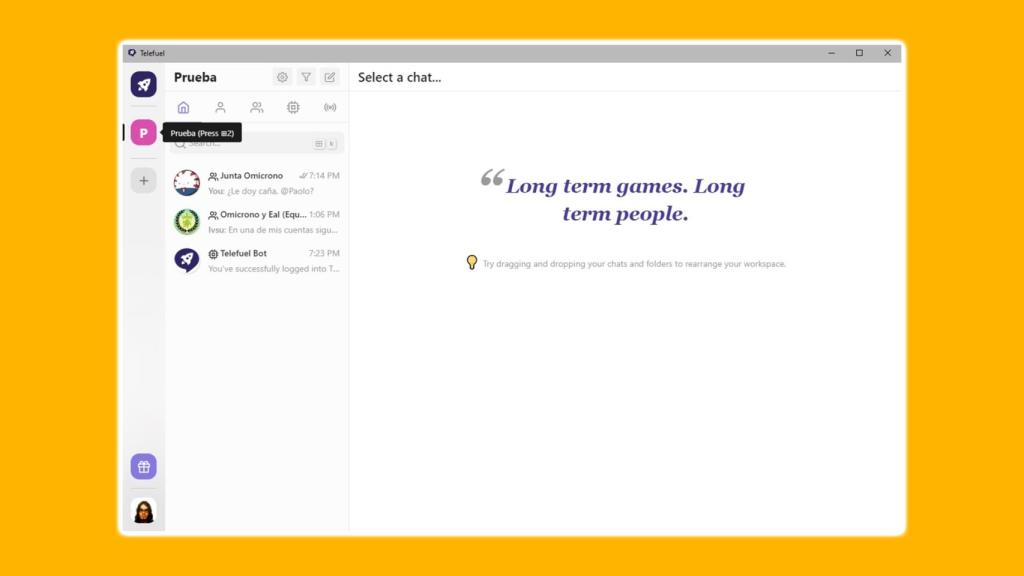
Task: Open the gift rewards icon
Action: pyautogui.click(x=143, y=466)
